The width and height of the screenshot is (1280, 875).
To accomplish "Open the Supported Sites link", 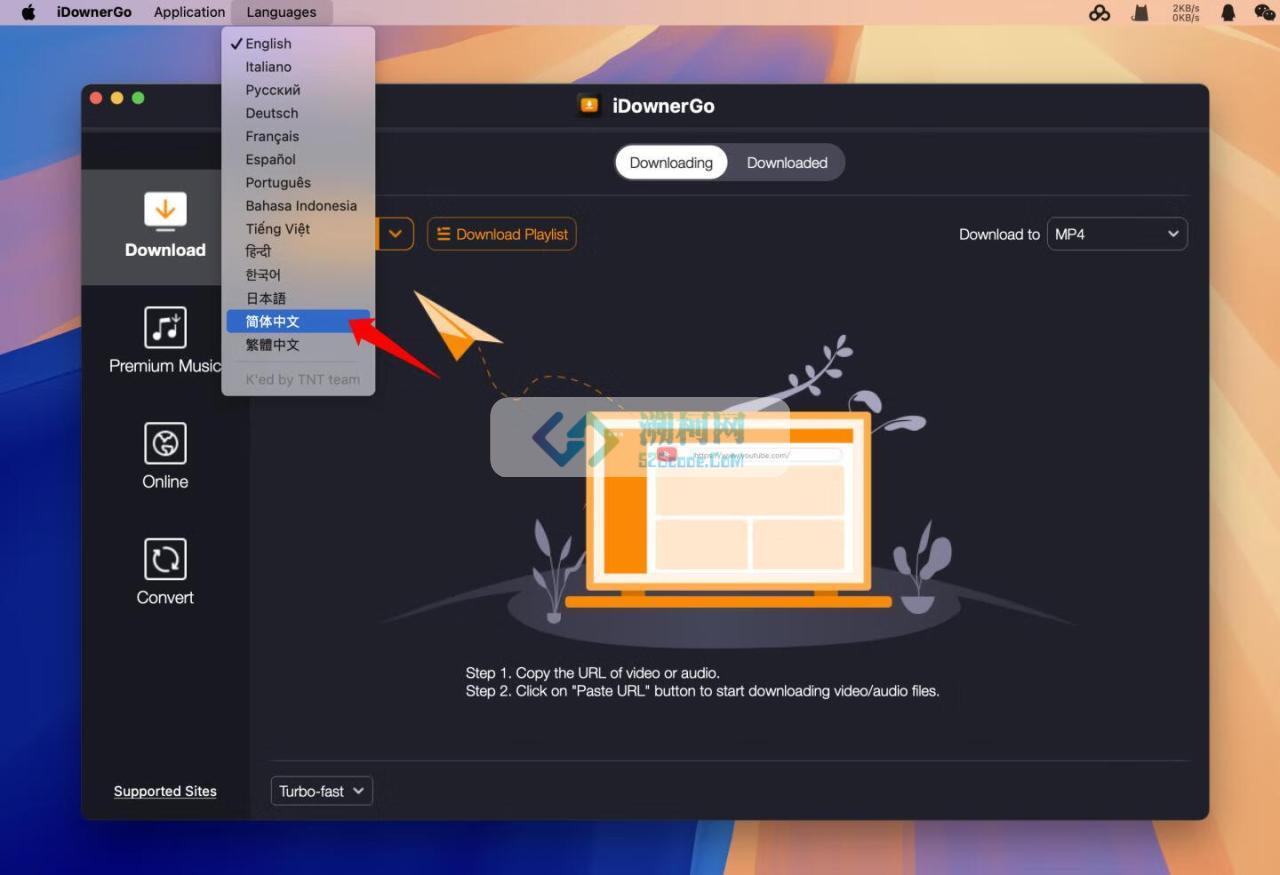I will (165, 791).
